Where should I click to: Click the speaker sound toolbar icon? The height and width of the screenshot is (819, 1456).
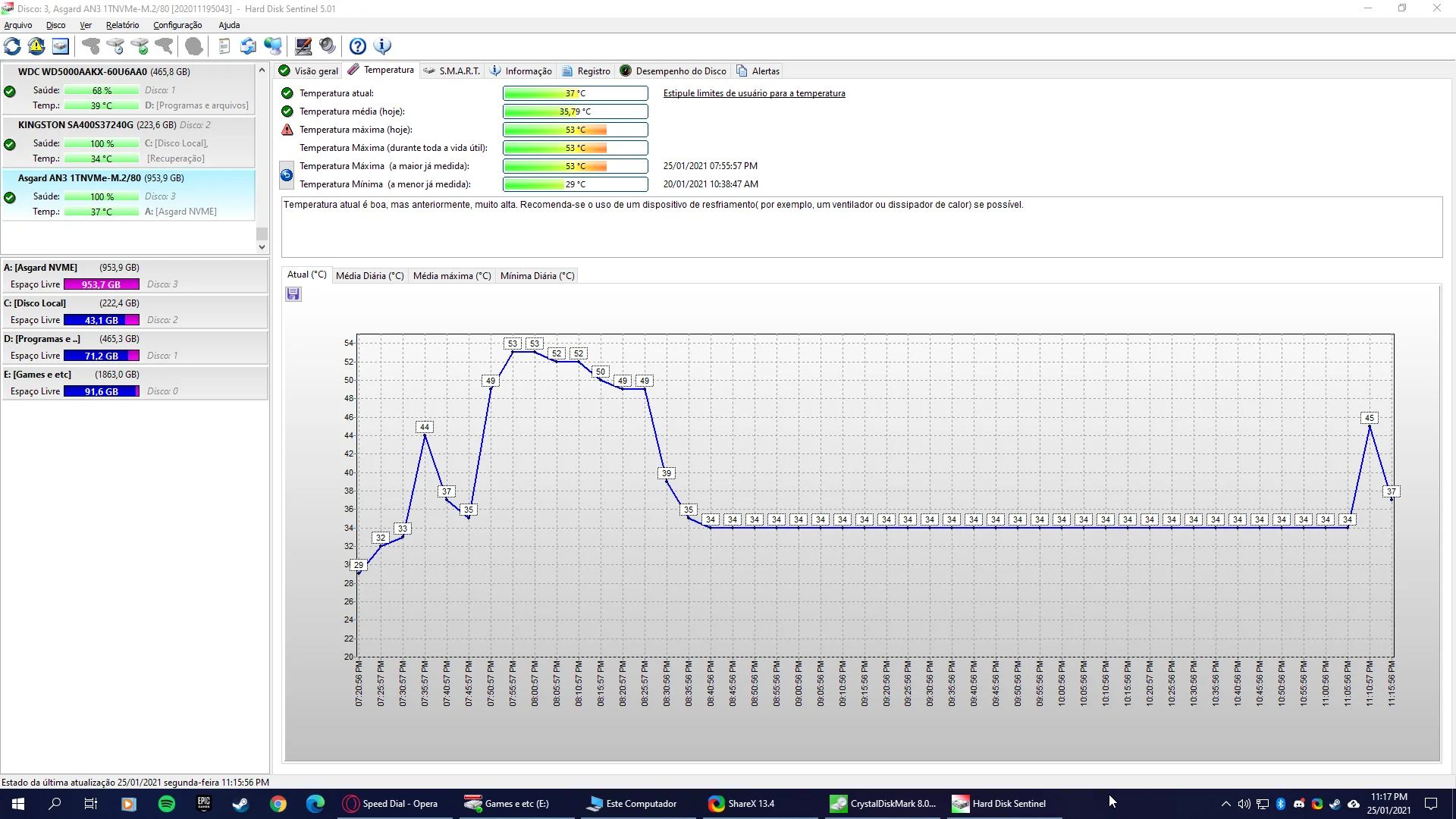pos(328,46)
